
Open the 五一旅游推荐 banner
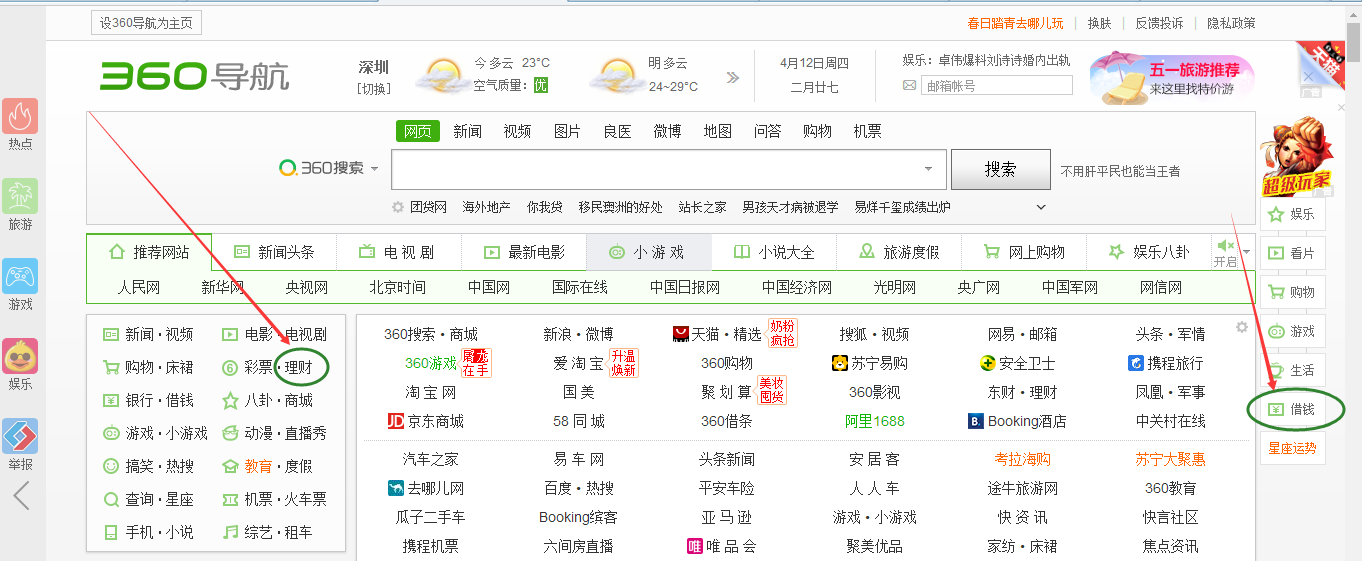coord(1170,77)
